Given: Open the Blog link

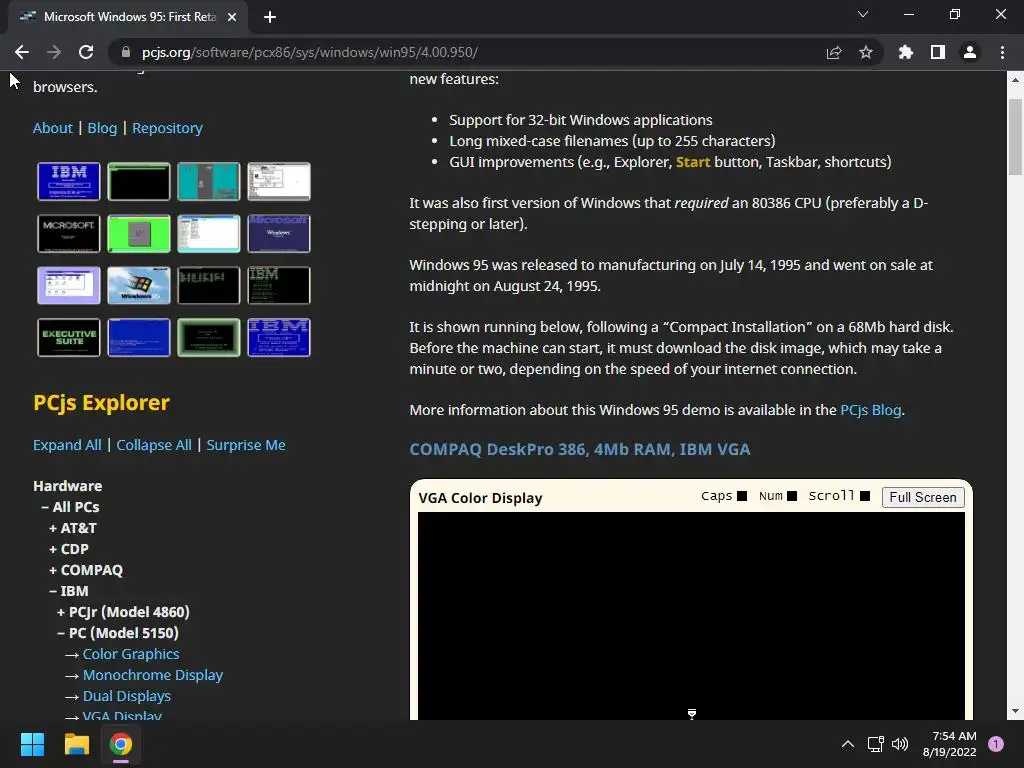Looking at the screenshot, I should (103, 128).
